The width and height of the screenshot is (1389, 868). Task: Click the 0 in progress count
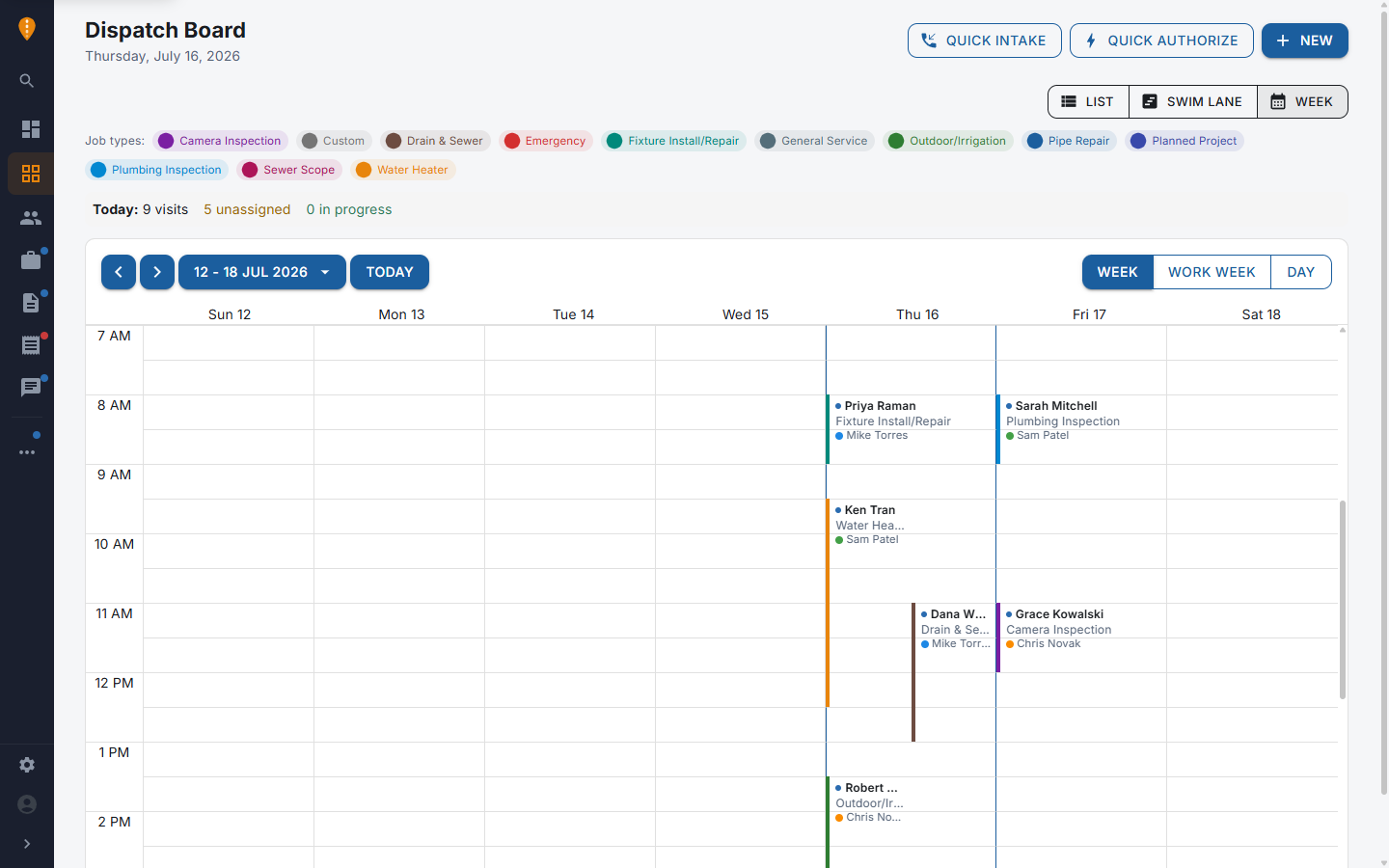coord(349,209)
